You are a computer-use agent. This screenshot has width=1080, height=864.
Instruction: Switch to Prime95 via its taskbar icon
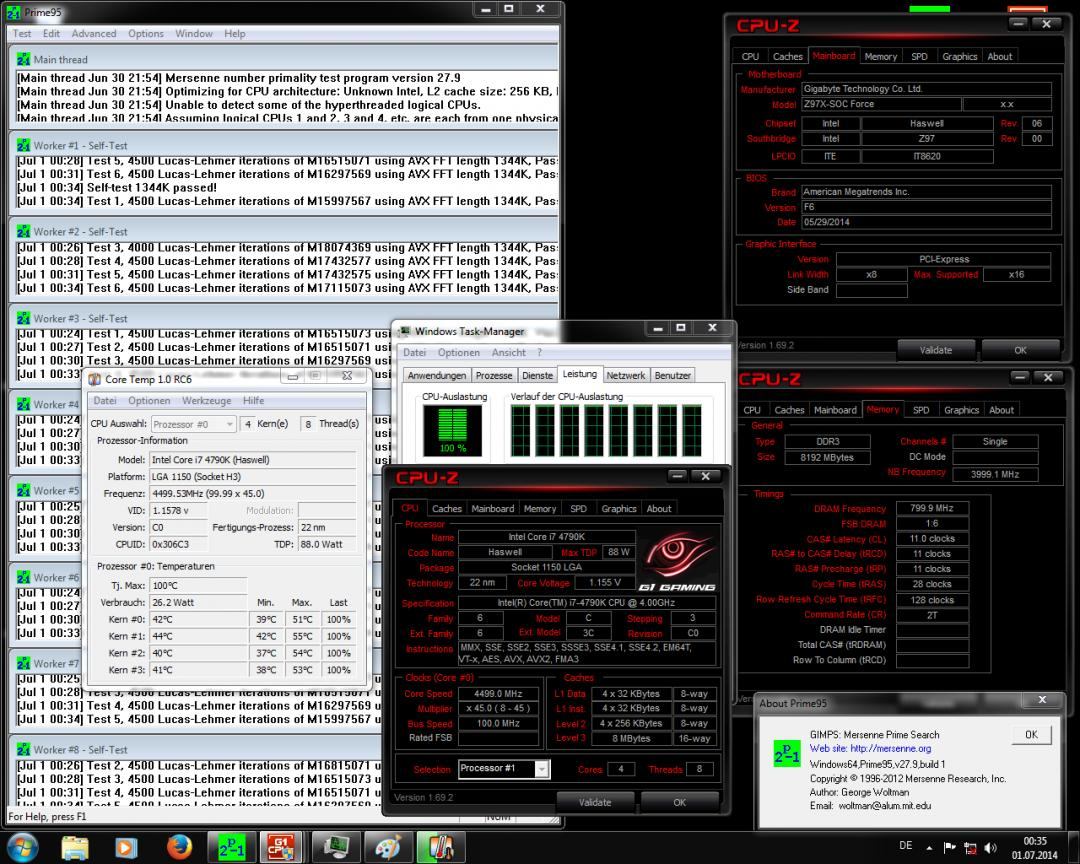(231, 847)
